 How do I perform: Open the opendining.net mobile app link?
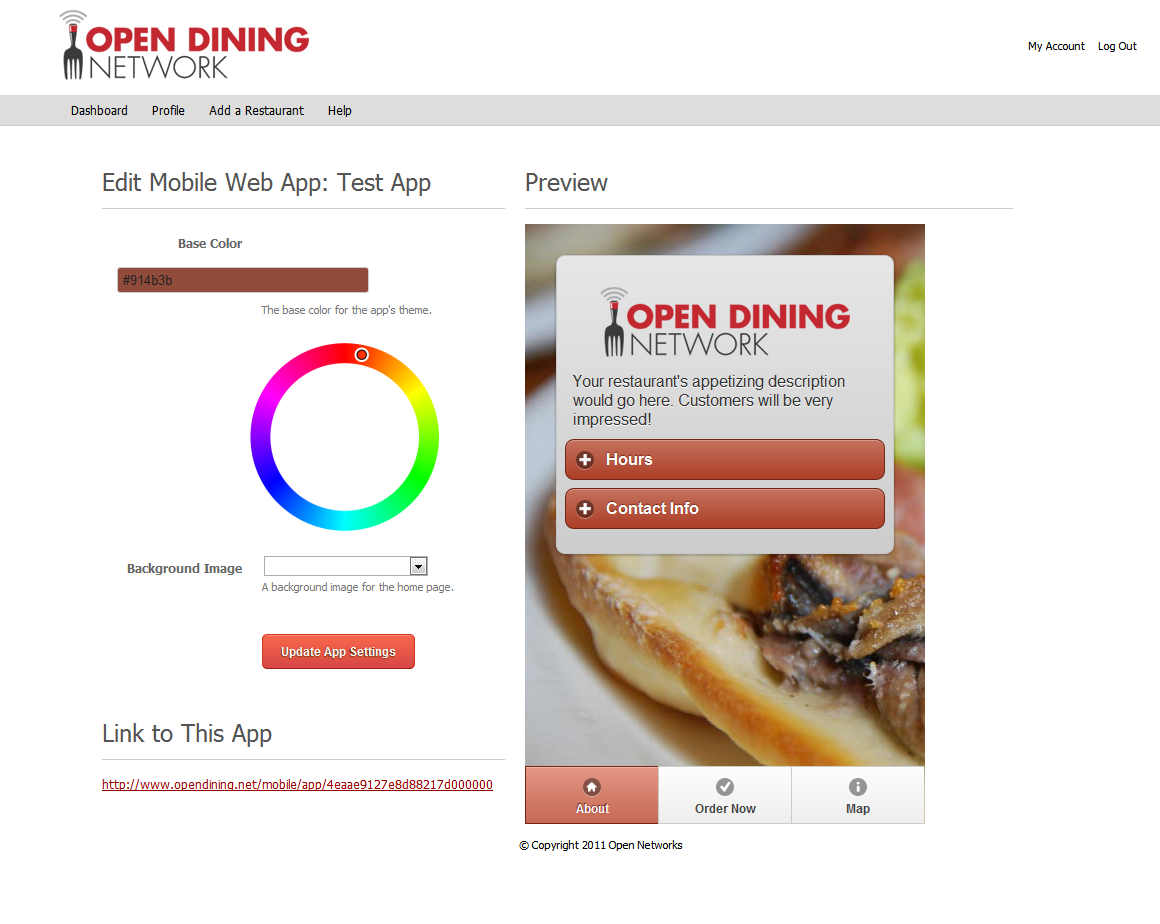297,785
